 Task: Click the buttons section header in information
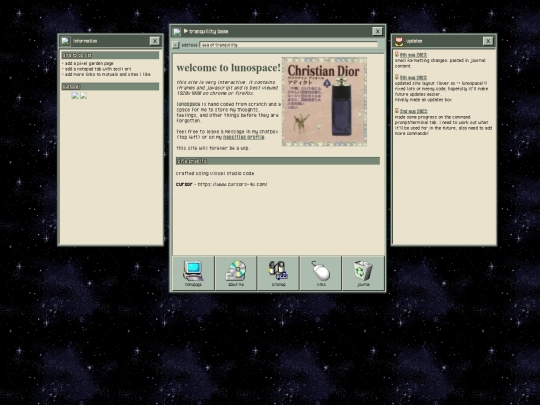[110, 86]
